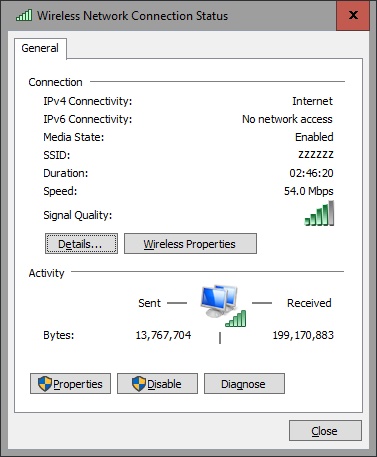Click the sent bytes count 13,767,704
Image resolution: width=377 pixels, height=457 pixels.
tap(163, 335)
